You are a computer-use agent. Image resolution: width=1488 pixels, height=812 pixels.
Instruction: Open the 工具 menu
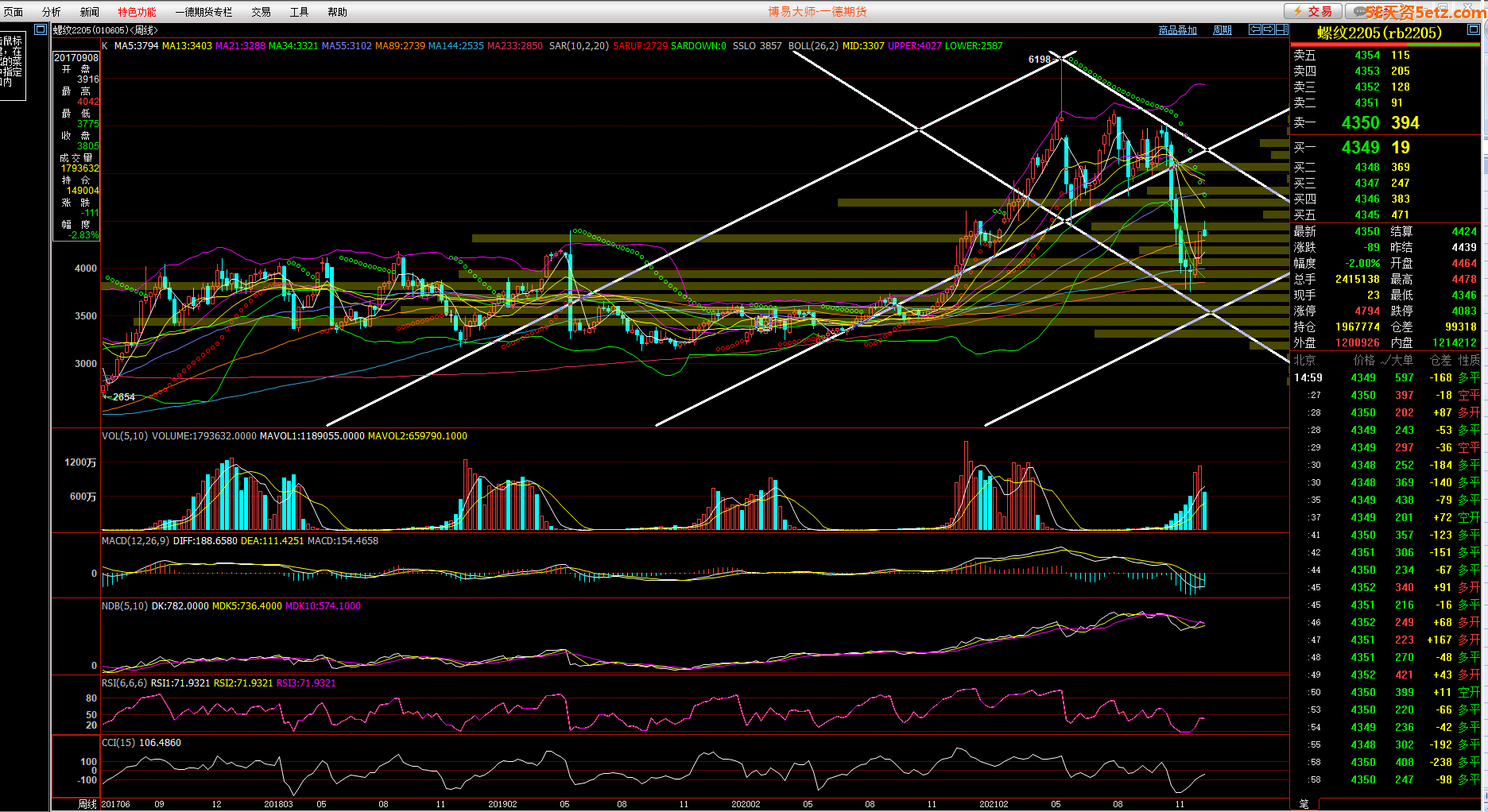point(299,12)
